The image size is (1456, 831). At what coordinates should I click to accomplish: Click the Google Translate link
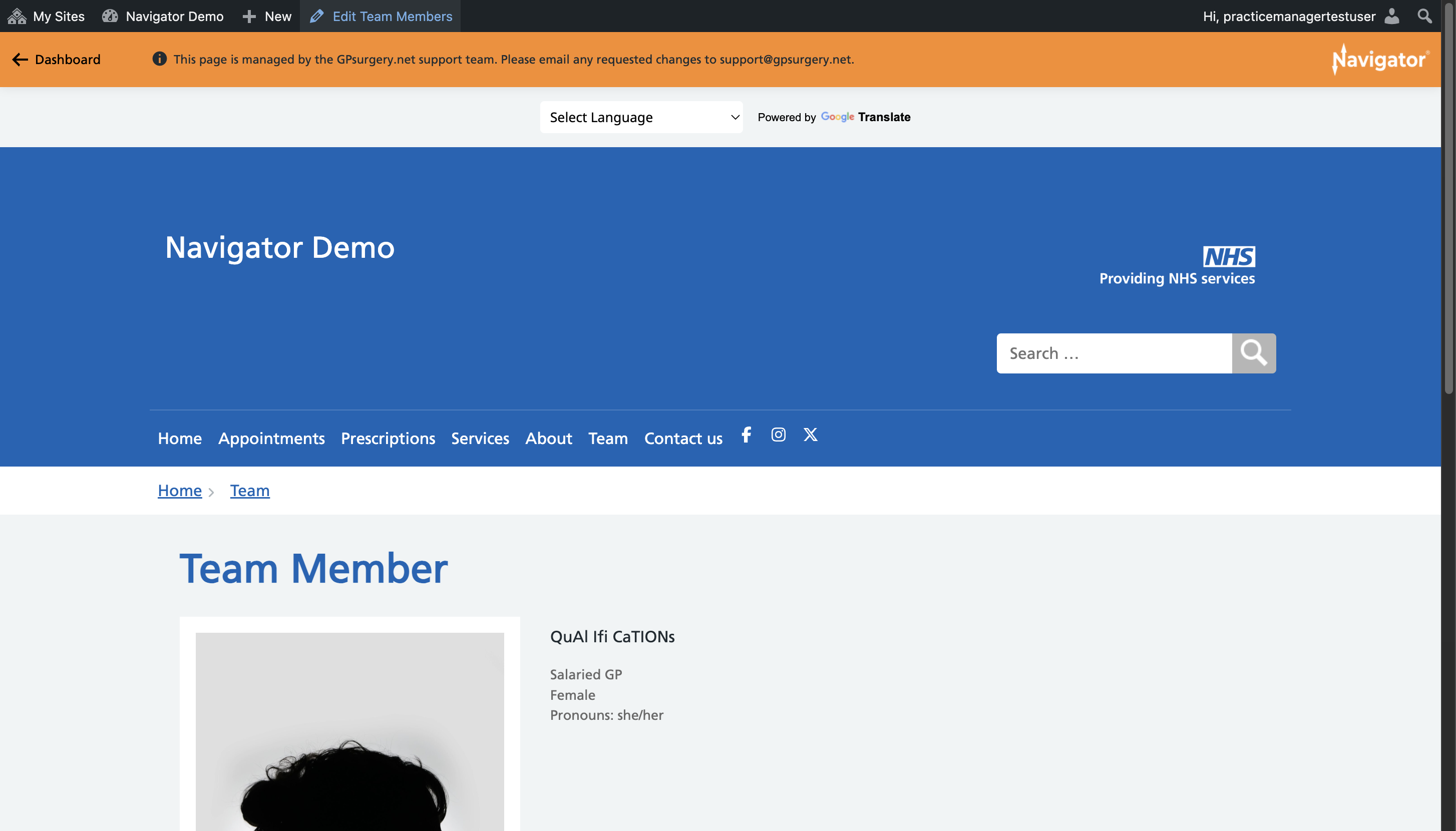(x=865, y=117)
